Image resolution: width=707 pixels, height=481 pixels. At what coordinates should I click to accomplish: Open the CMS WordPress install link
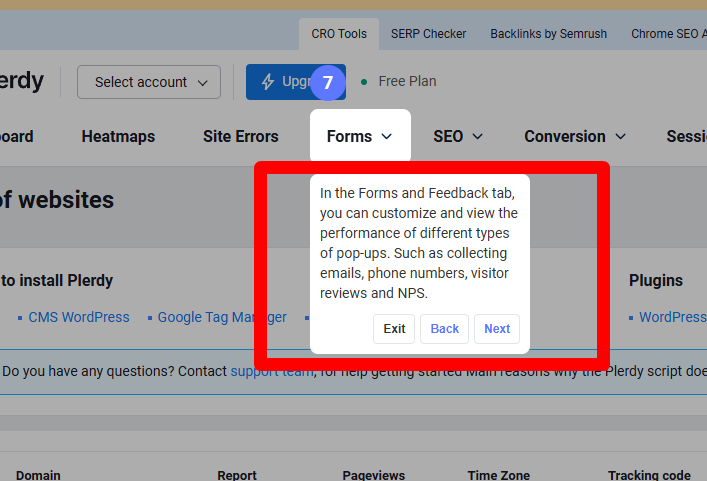click(79, 317)
